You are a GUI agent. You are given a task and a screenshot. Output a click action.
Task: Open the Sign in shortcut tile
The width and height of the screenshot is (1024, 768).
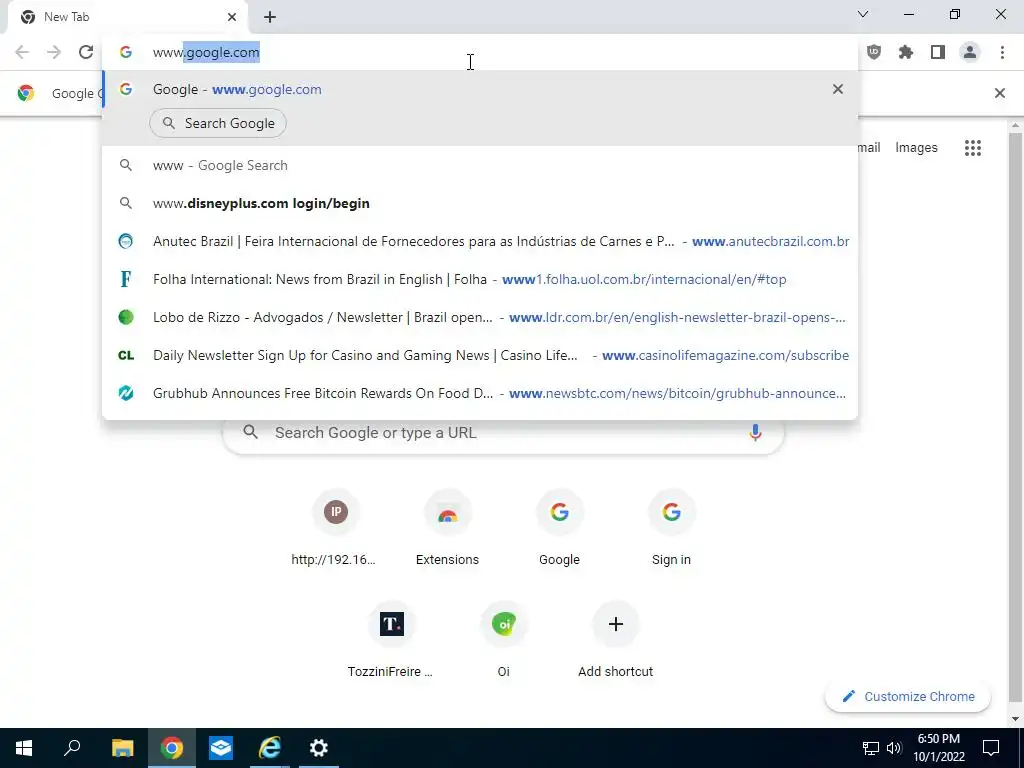coord(671,529)
